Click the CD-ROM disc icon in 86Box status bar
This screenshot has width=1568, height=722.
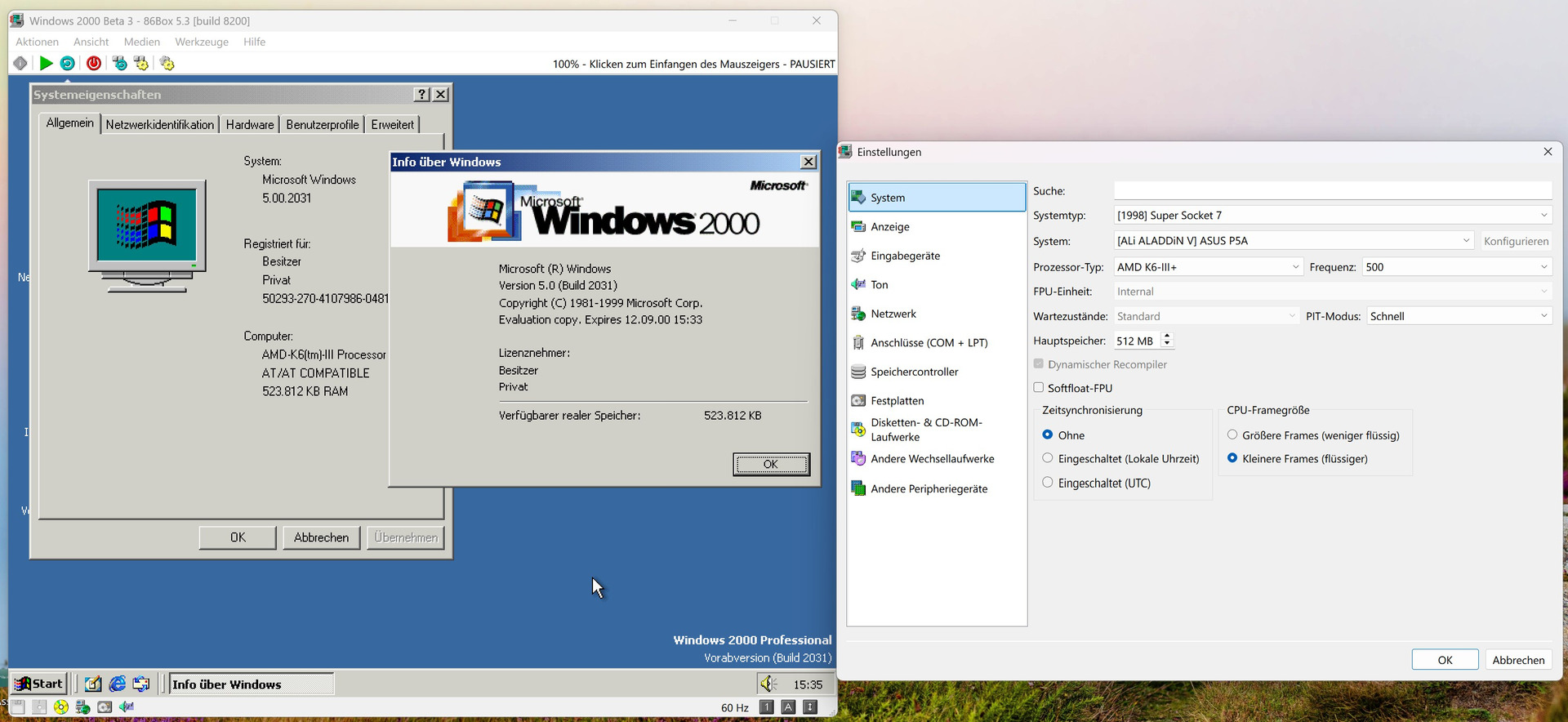(x=61, y=707)
